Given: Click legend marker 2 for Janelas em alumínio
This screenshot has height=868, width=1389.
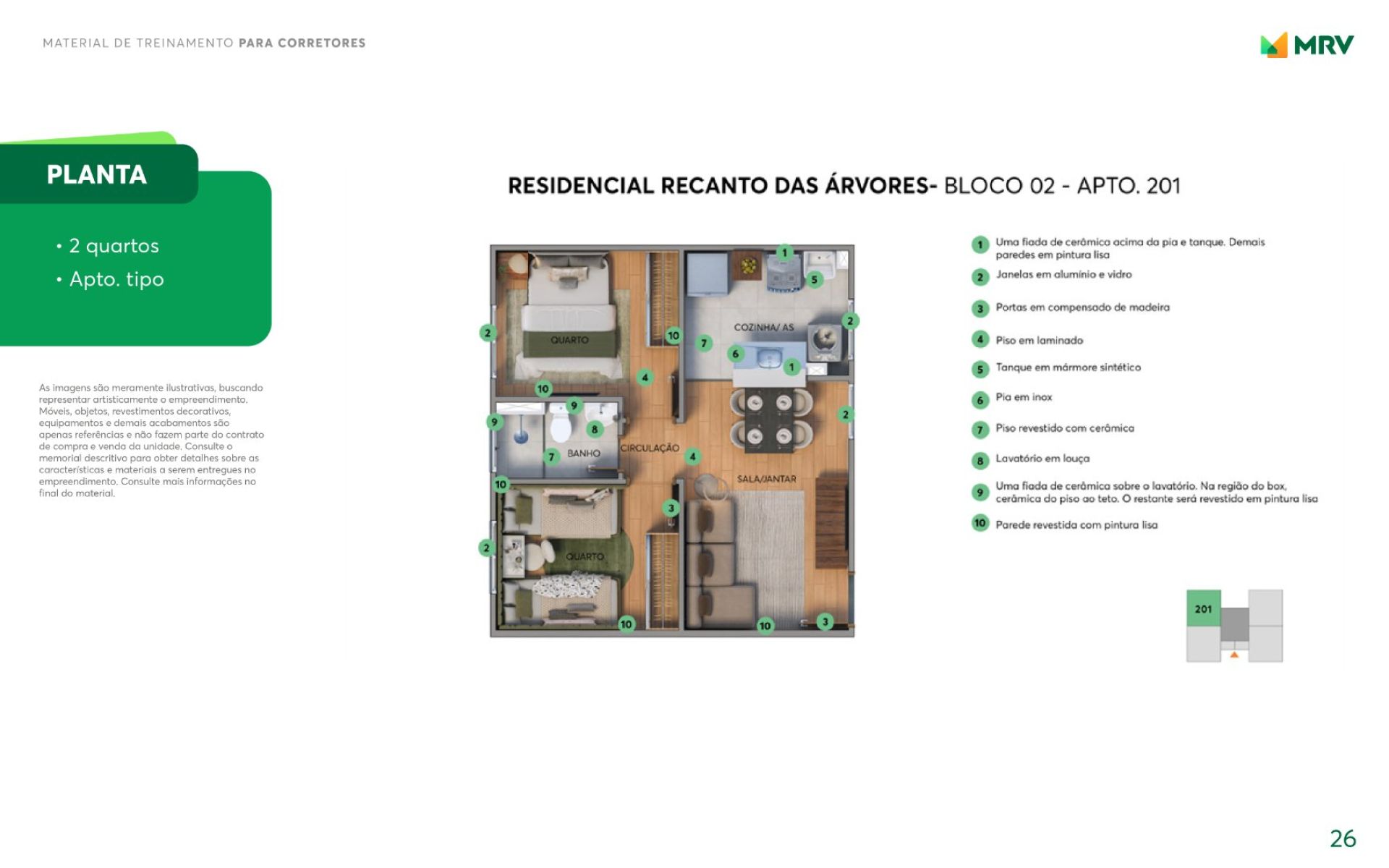Looking at the screenshot, I should click(x=980, y=276).
